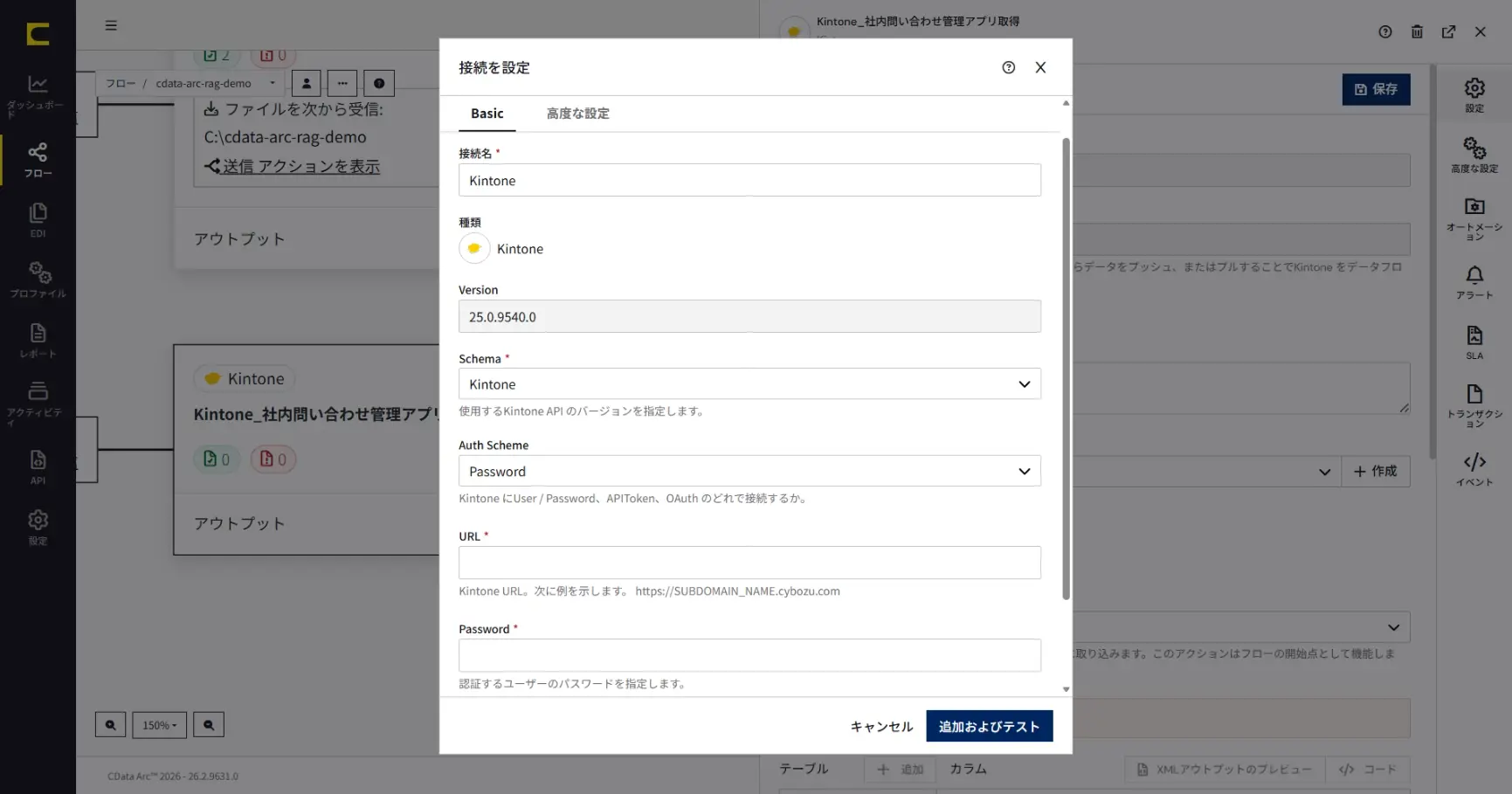Click the Kintone type logo icon in dialog
The image size is (1512, 794).
click(474, 248)
